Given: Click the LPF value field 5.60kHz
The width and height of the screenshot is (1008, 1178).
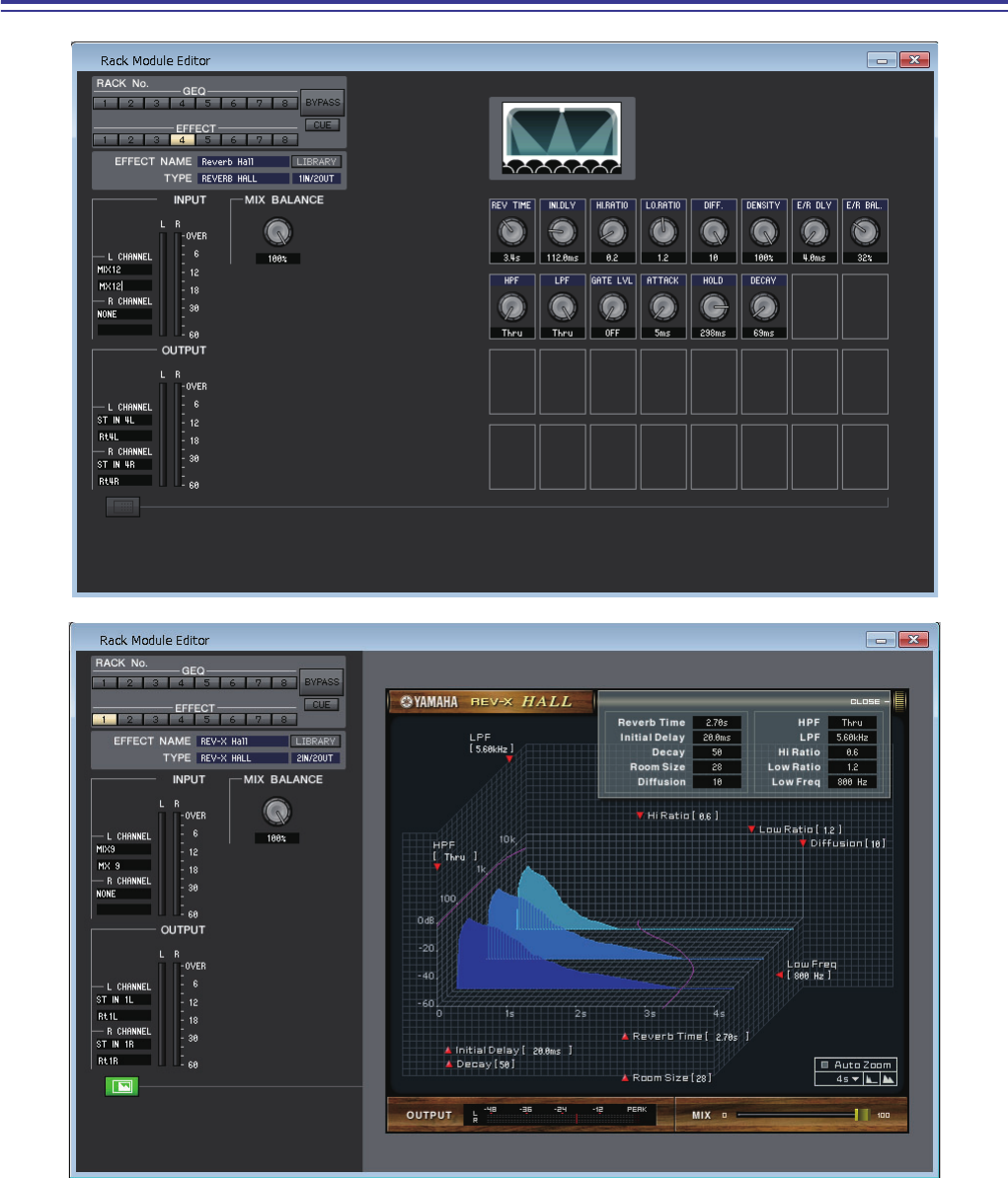Looking at the screenshot, I should click(852, 738).
